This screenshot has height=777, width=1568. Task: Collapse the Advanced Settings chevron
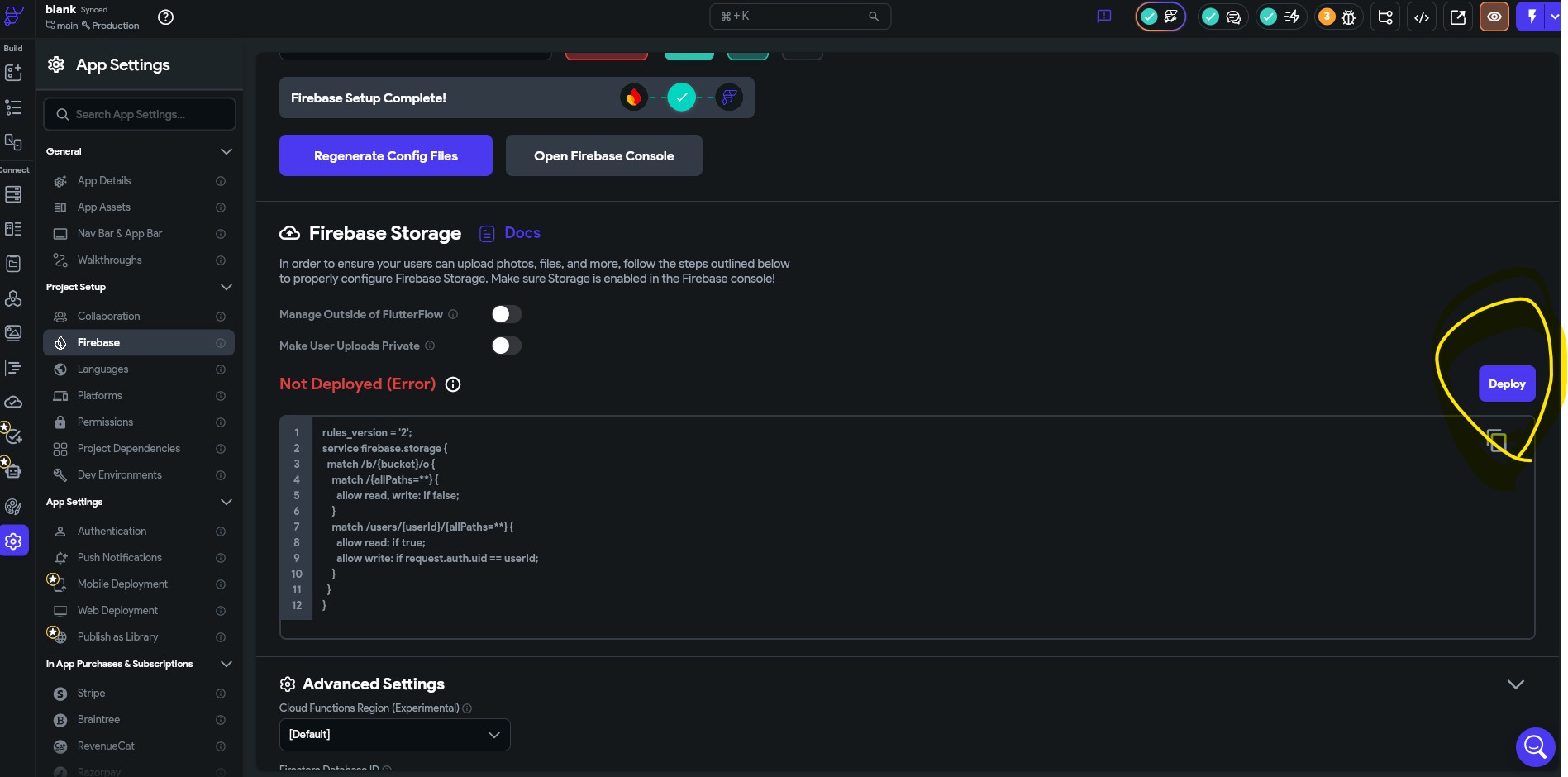click(1515, 684)
